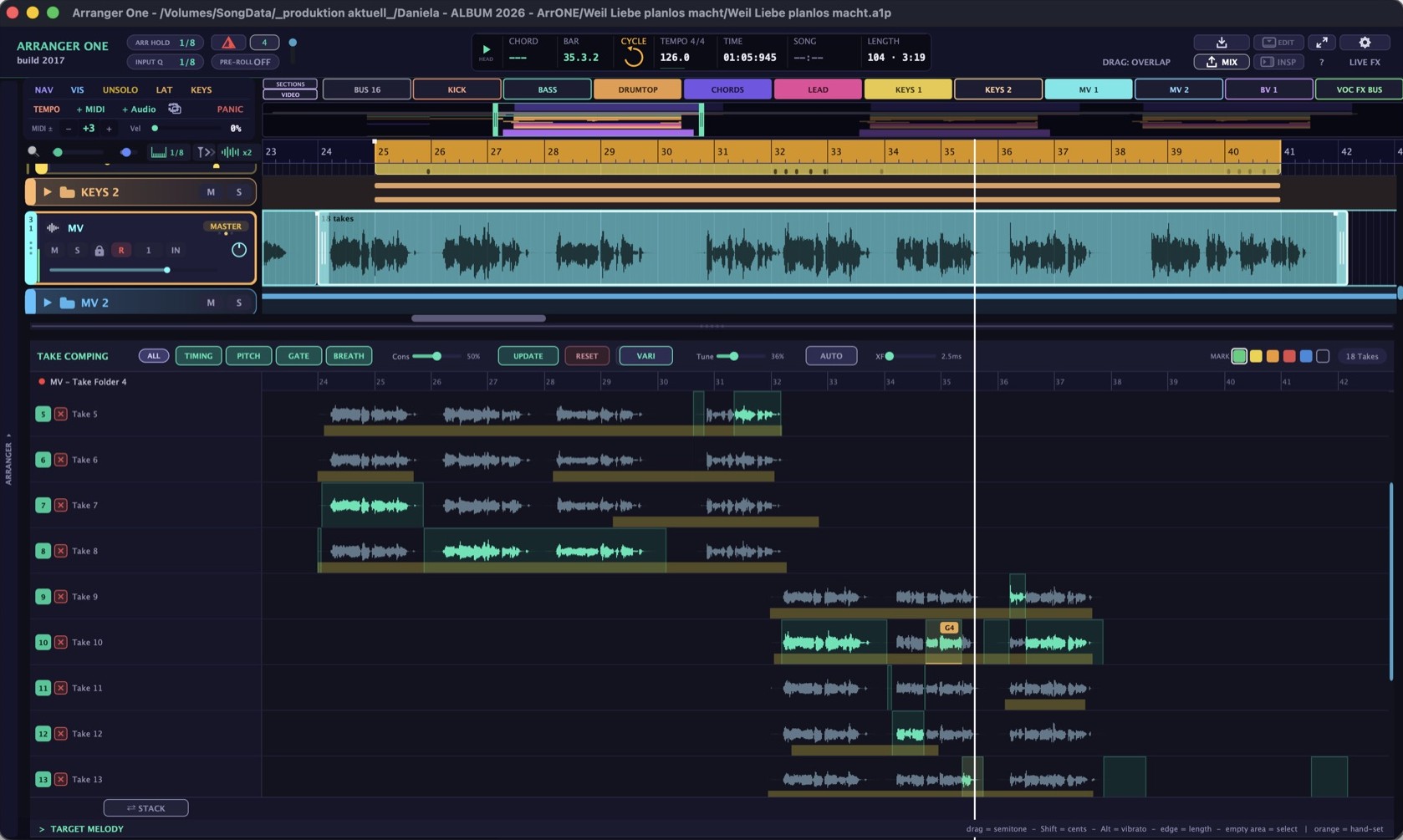
Task: Open the INPUT Q 1/8 dropdown
Action: [165, 62]
